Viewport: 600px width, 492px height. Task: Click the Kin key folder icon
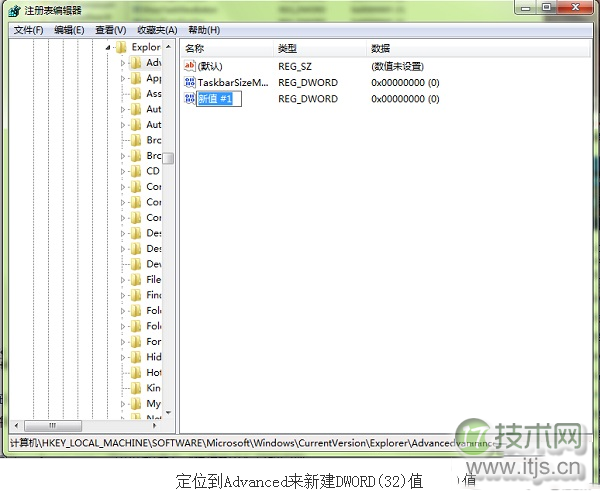pos(136,388)
